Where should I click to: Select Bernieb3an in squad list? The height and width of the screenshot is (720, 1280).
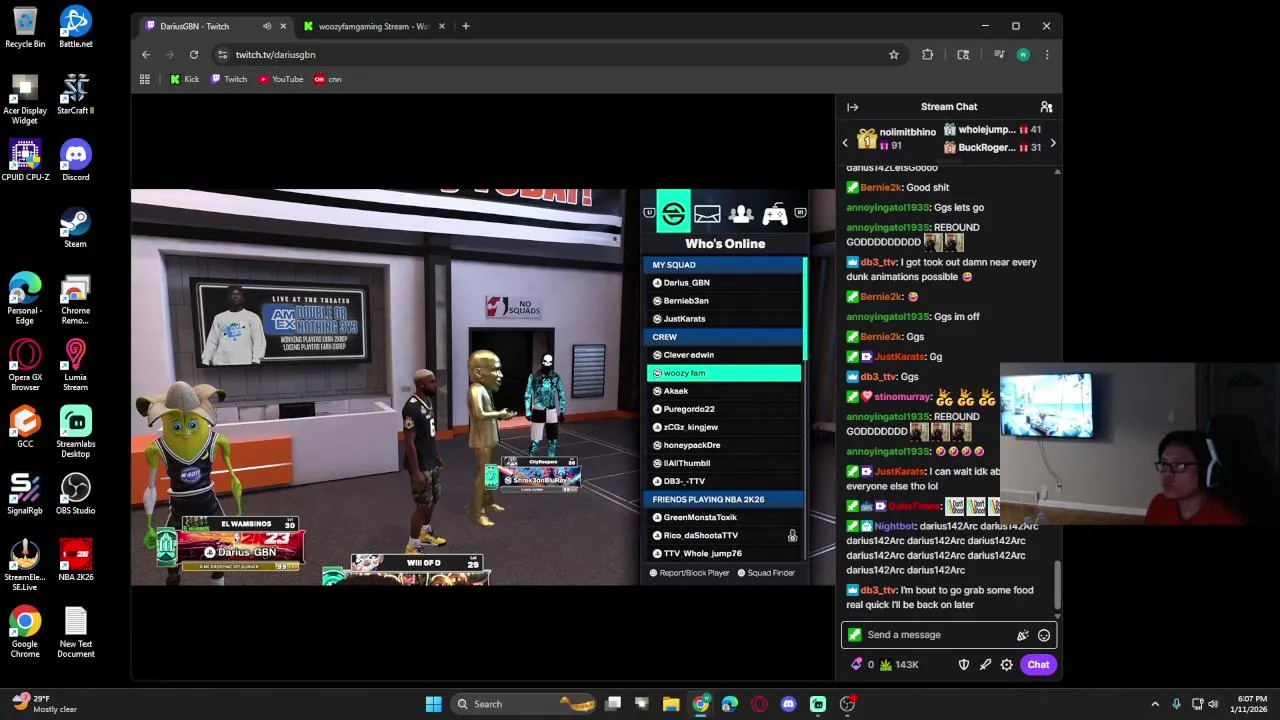[724, 301]
